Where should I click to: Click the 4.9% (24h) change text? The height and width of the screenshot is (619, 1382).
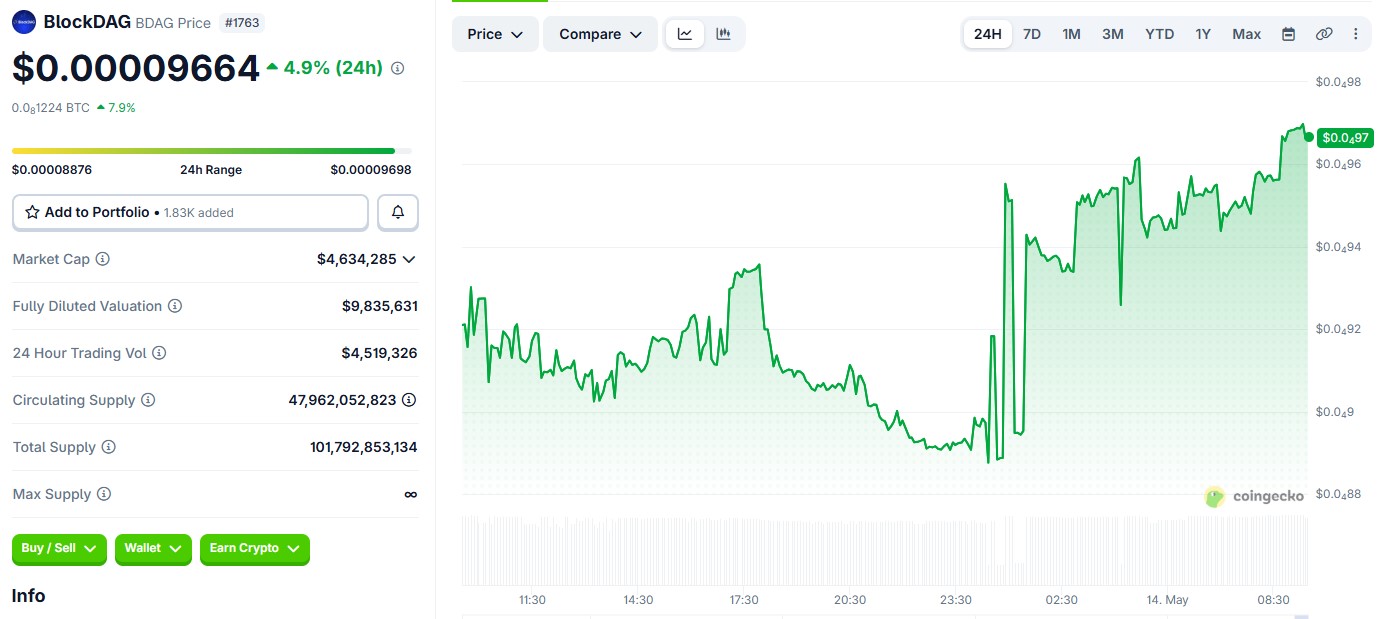(333, 68)
